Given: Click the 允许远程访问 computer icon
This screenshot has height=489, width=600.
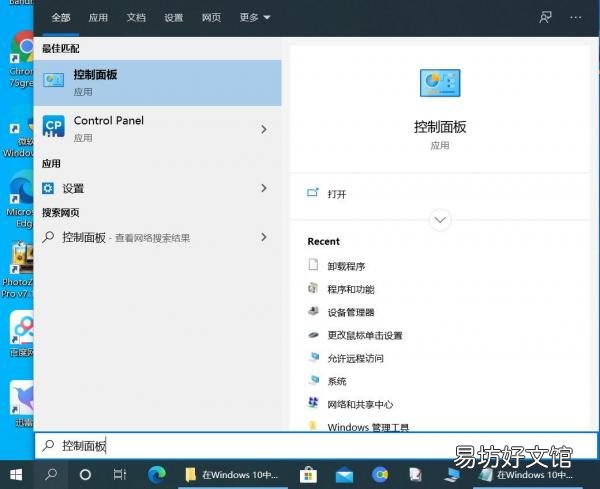Looking at the screenshot, I should coord(314,357).
